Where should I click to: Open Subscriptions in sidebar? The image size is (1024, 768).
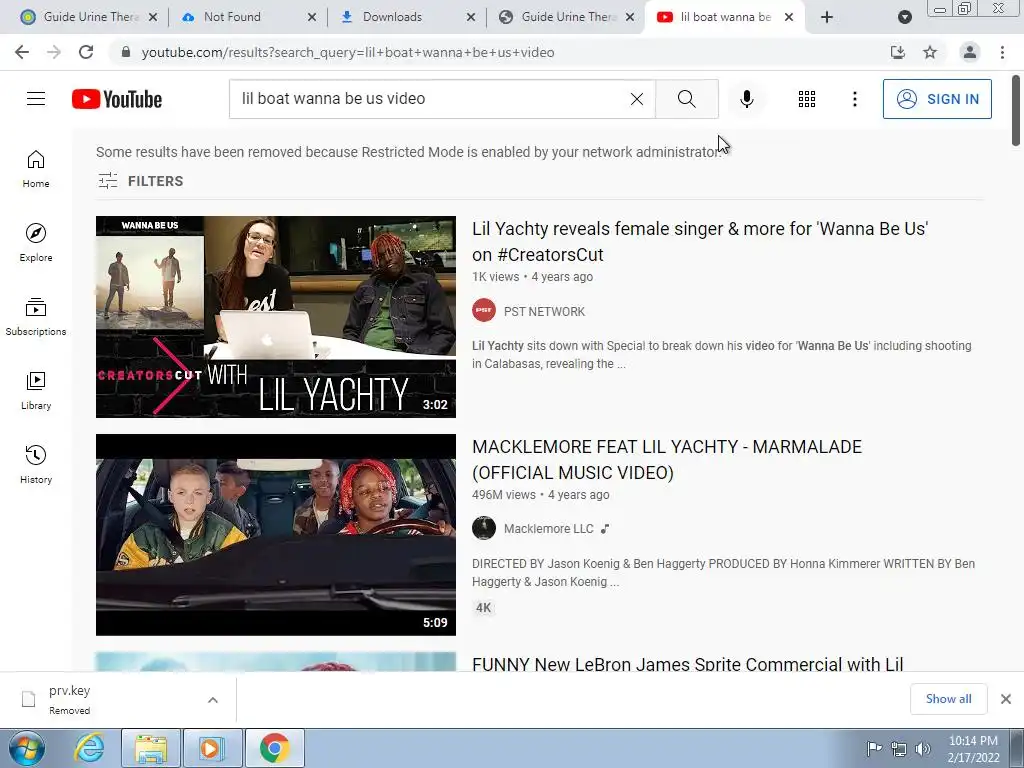(x=36, y=317)
